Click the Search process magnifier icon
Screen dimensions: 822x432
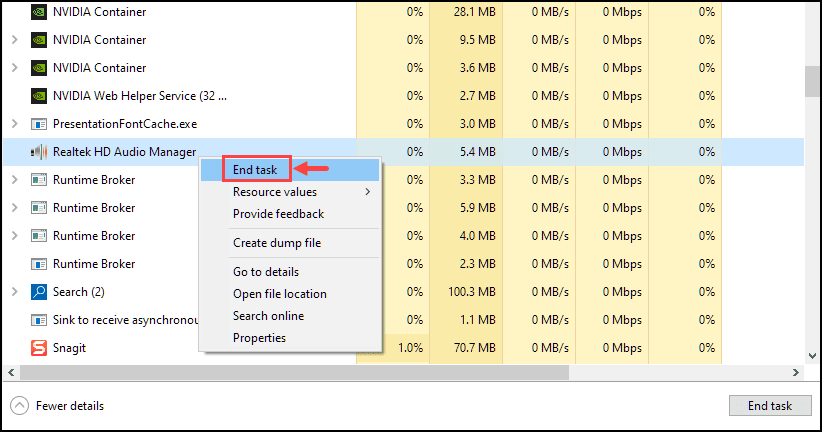click(39, 292)
